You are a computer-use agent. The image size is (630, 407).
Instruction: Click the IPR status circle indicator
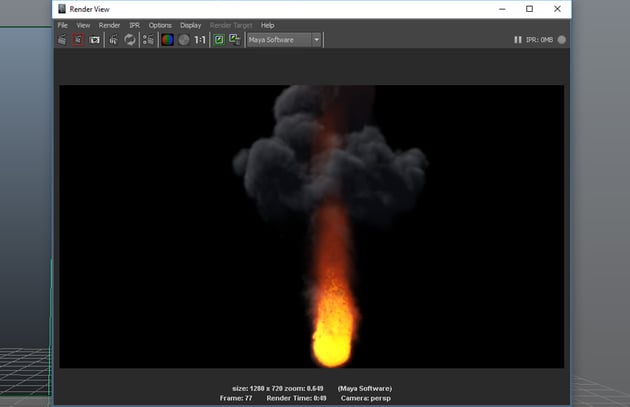[562, 40]
